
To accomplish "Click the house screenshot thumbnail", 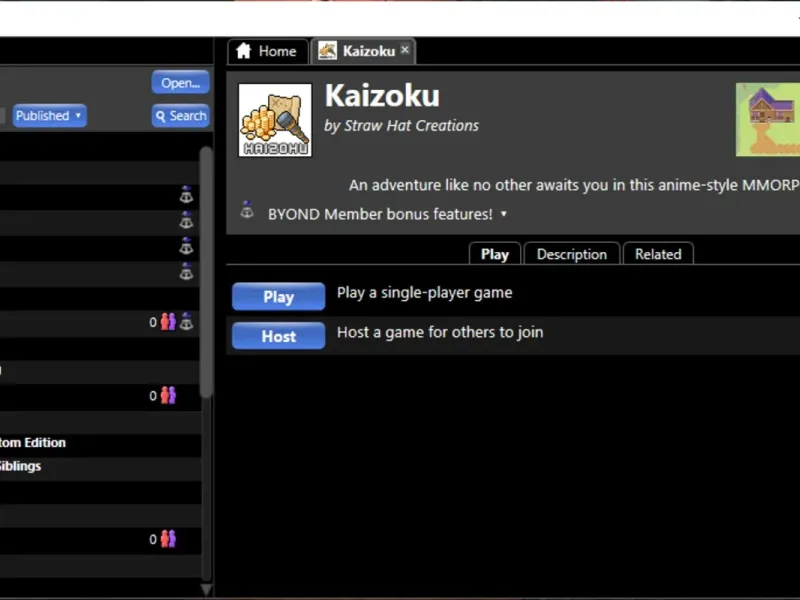I will click(767, 120).
